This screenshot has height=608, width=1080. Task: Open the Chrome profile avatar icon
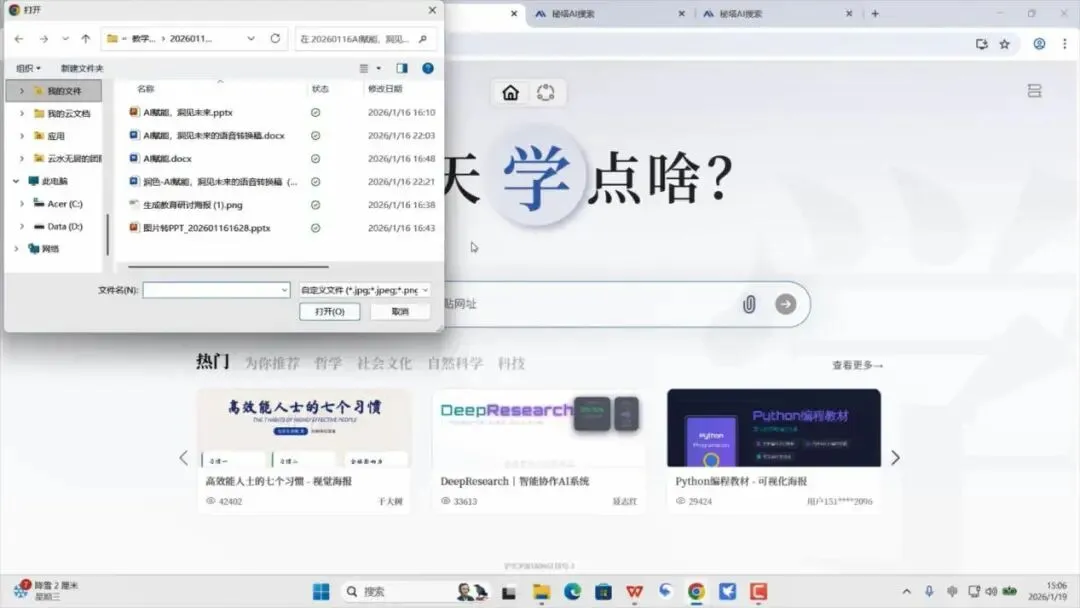[1039, 44]
